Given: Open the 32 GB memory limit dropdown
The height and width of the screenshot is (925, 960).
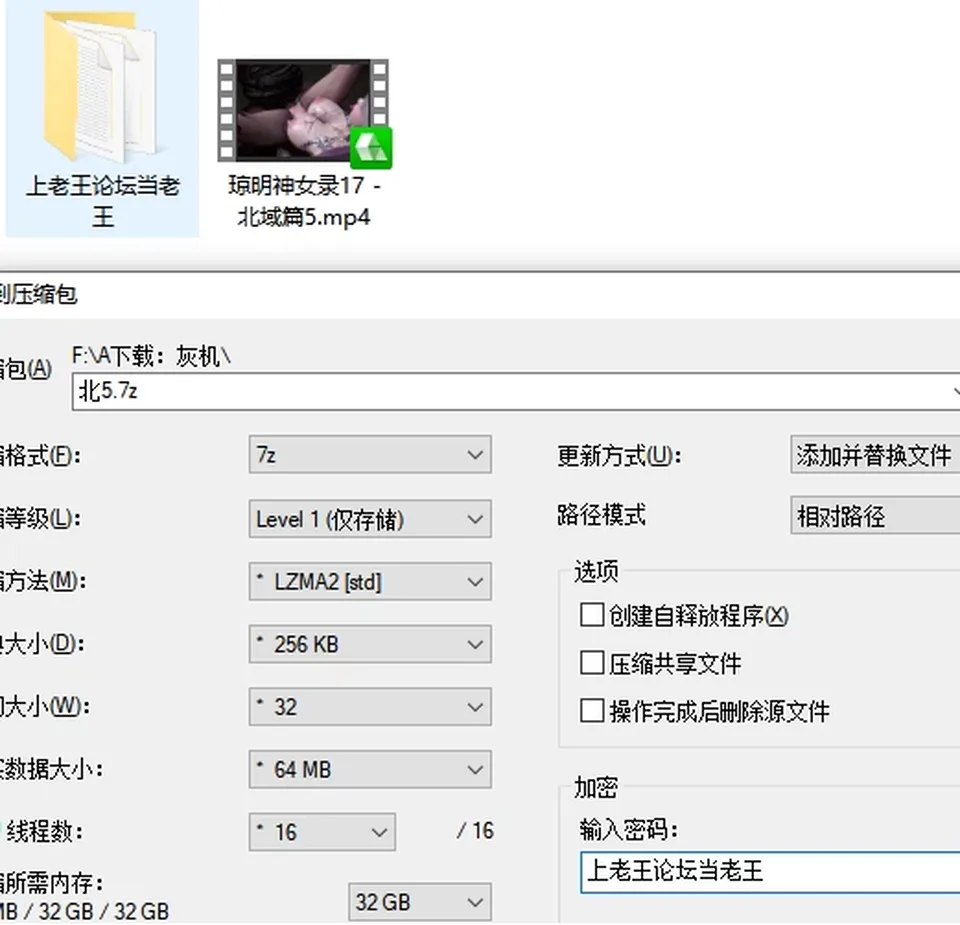Looking at the screenshot, I should 419,902.
